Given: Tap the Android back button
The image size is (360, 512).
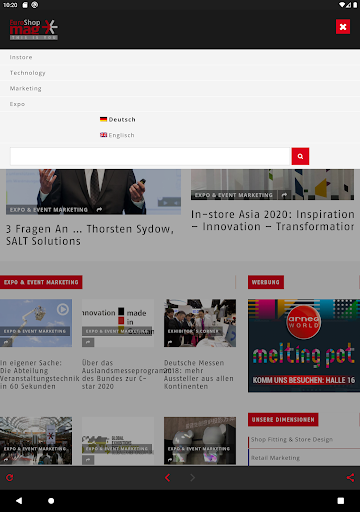Looking at the screenshot, I should click(x=19, y=501).
